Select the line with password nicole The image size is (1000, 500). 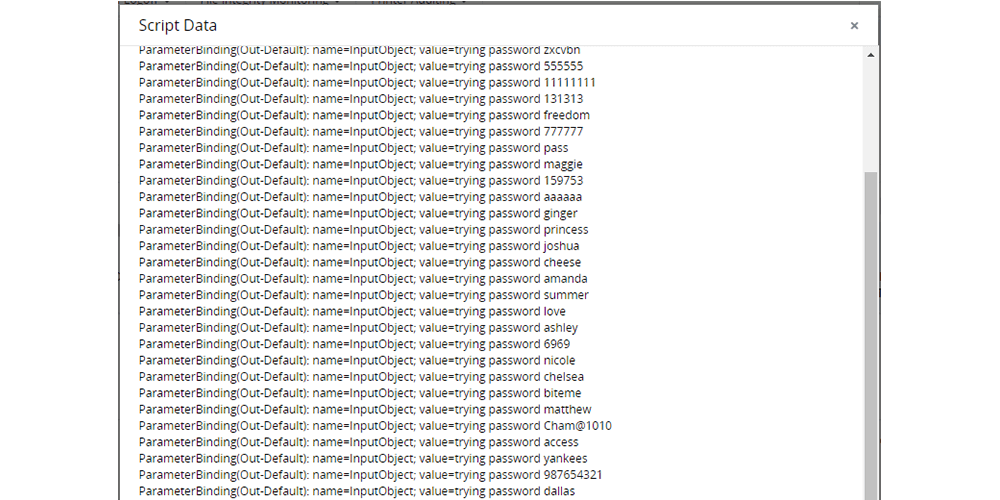[357, 360]
